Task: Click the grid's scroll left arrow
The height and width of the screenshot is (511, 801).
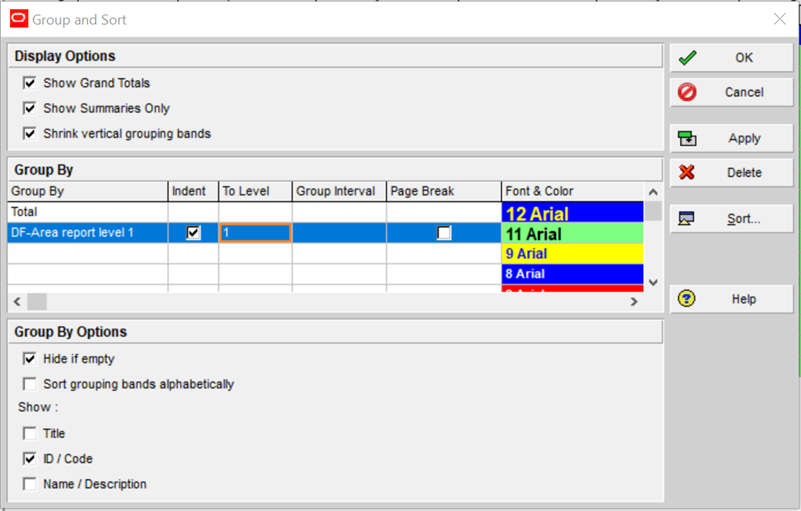Action: 17,301
